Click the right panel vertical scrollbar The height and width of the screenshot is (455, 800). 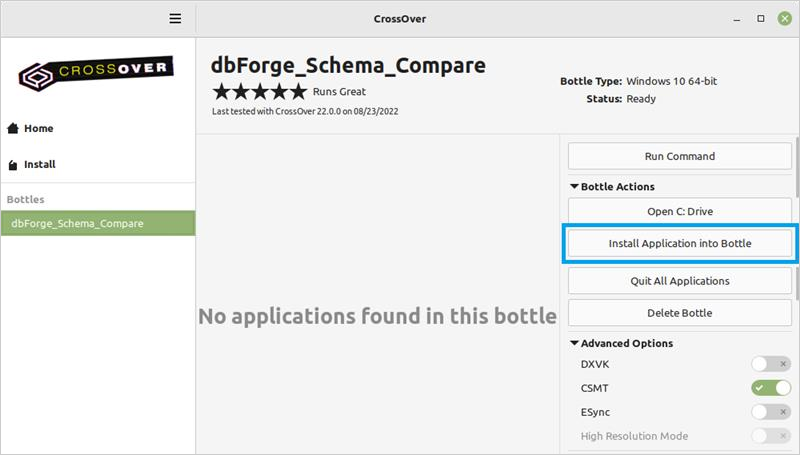pyautogui.click(x=797, y=167)
